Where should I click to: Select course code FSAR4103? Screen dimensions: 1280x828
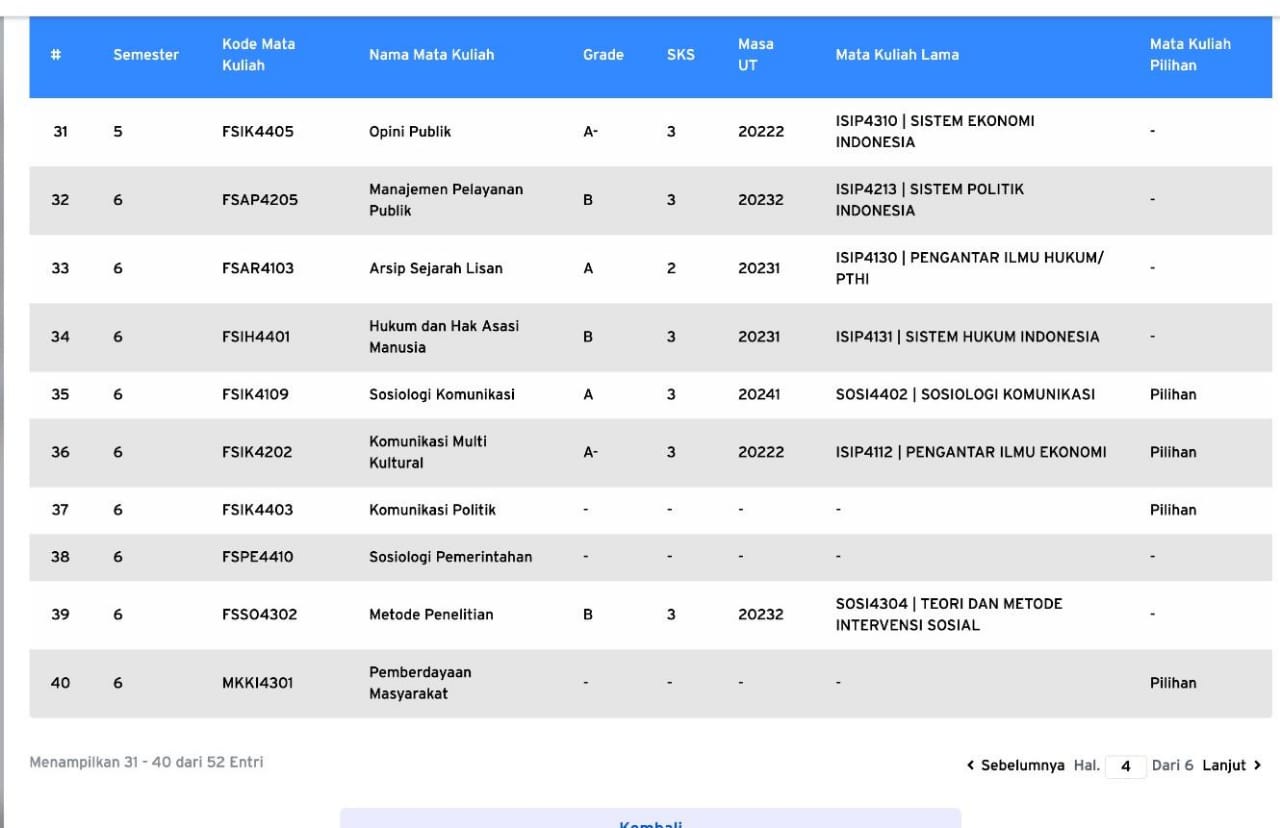click(x=258, y=268)
